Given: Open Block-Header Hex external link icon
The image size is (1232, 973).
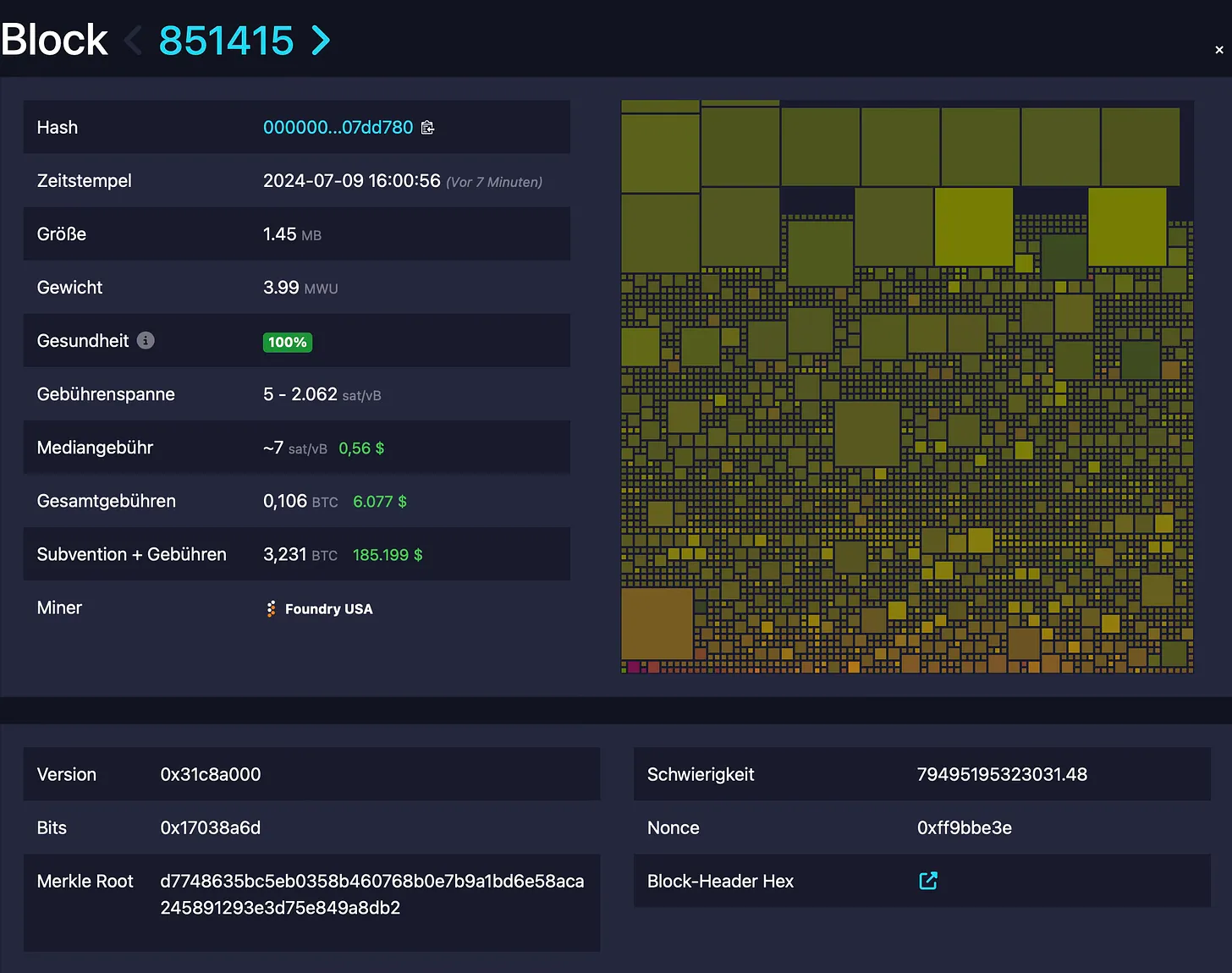Looking at the screenshot, I should point(927,881).
